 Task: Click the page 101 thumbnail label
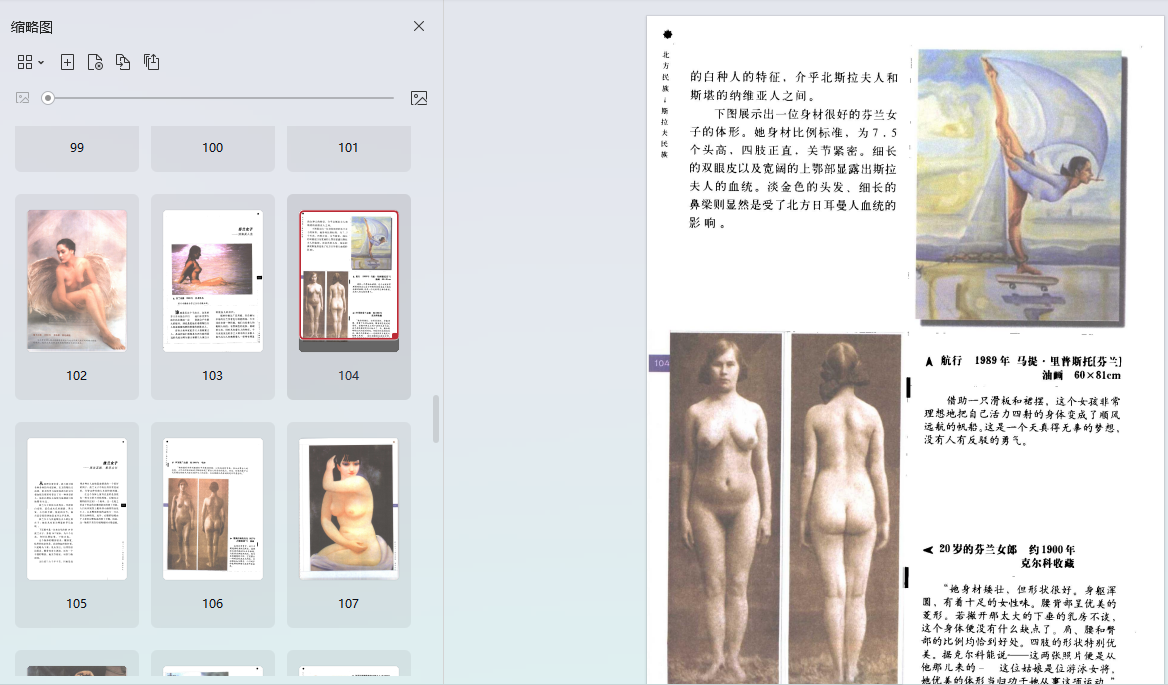(x=348, y=148)
